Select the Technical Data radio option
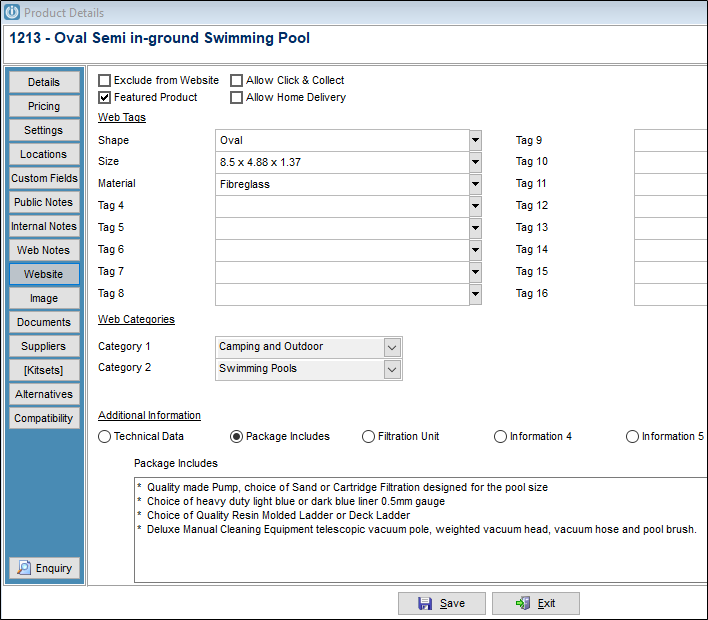The height and width of the screenshot is (620, 708). (104, 437)
